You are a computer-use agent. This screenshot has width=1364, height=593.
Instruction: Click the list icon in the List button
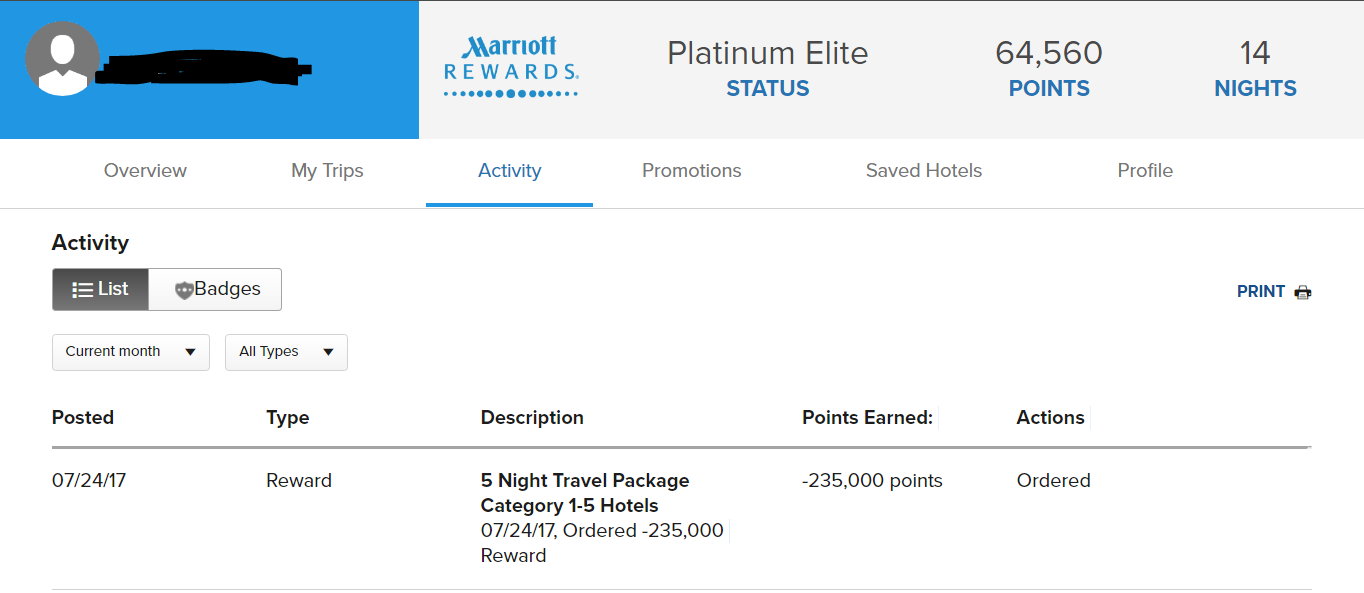83,290
